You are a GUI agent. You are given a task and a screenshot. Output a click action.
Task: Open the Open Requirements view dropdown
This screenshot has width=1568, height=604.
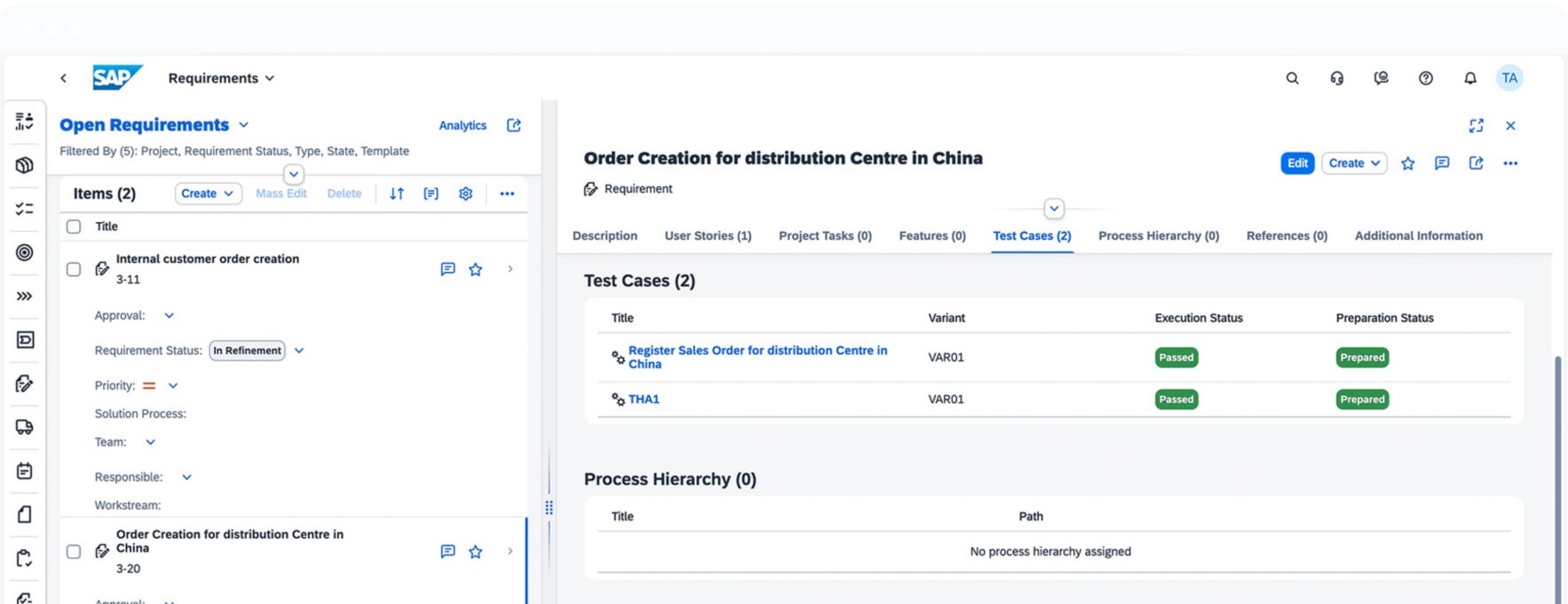point(244,125)
